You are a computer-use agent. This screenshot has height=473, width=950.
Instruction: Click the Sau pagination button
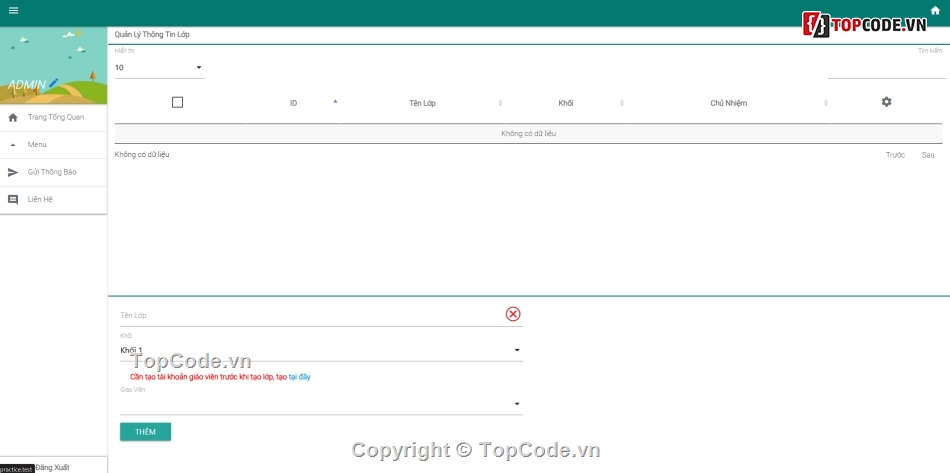[x=928, y=155]
